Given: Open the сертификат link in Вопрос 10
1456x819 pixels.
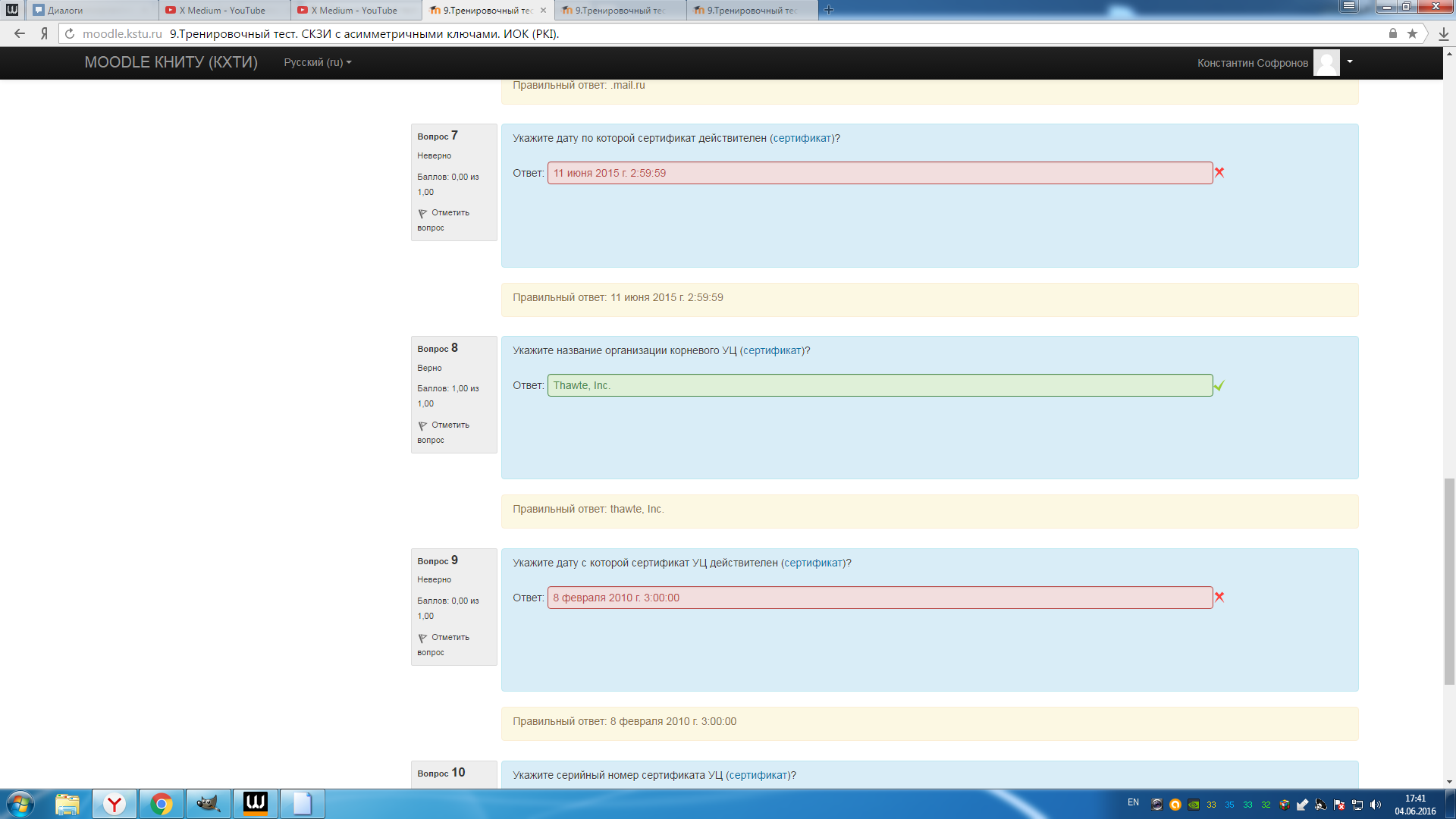Looking at the screenshot, I should coord(758,775).
